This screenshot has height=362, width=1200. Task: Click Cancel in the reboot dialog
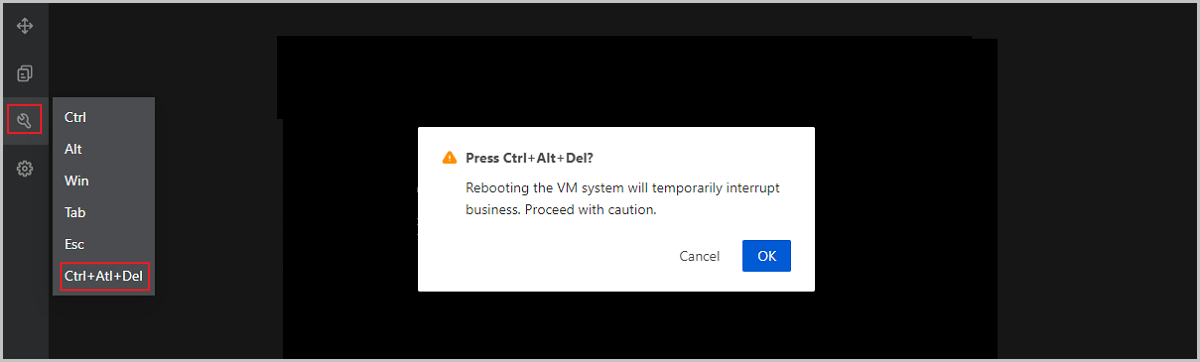tap(699, 256)
